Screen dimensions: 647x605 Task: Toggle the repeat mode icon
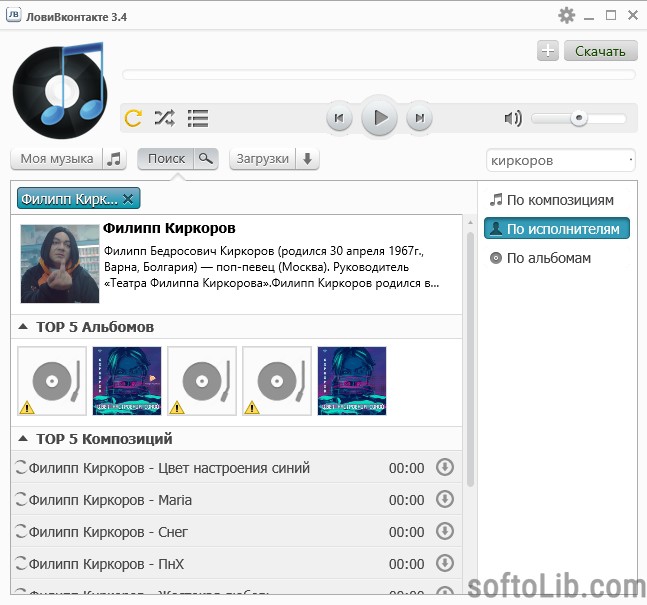(x=133, y=118)
